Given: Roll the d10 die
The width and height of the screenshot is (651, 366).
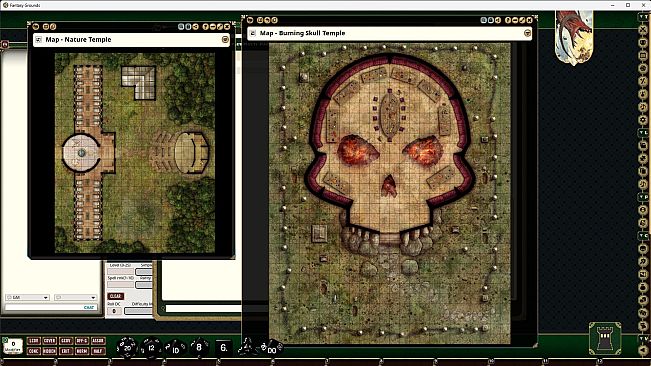Looking at the screenshot, I should tap(176, 349).
